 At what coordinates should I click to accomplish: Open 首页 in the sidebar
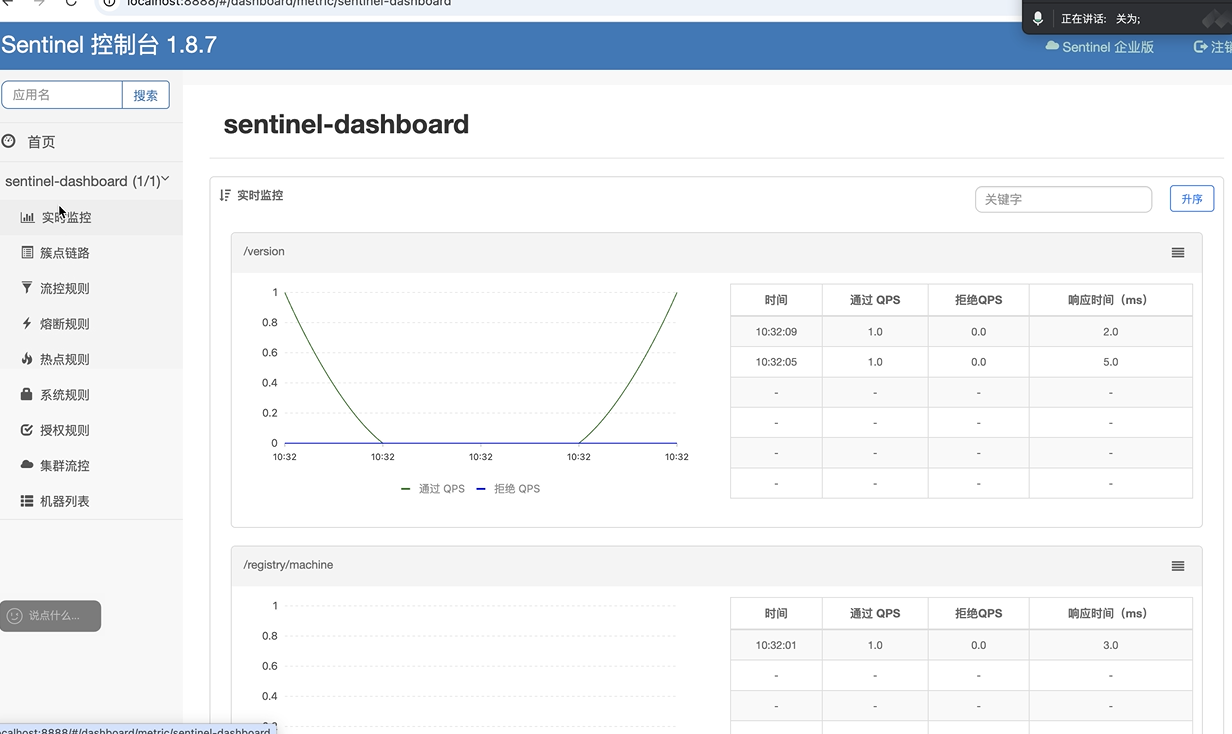click(x=41, y=142)
